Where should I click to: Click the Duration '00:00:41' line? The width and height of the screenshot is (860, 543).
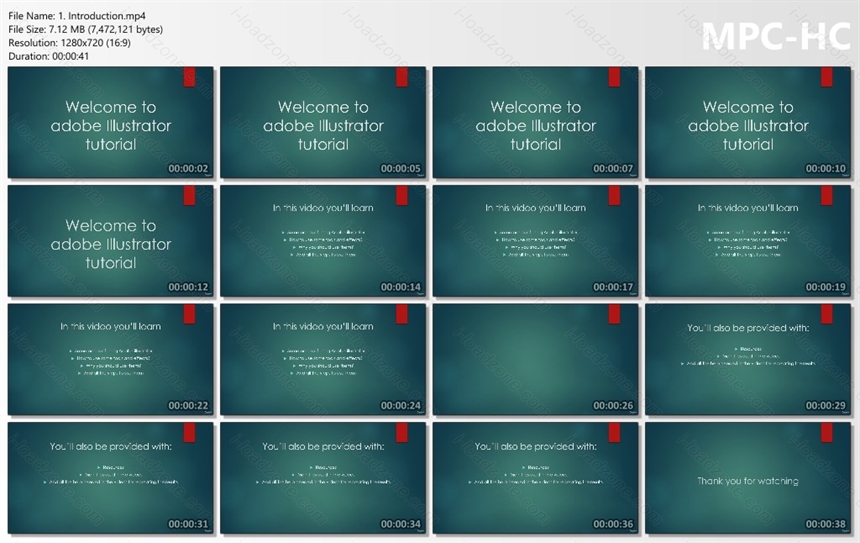[x=48, y=56]
